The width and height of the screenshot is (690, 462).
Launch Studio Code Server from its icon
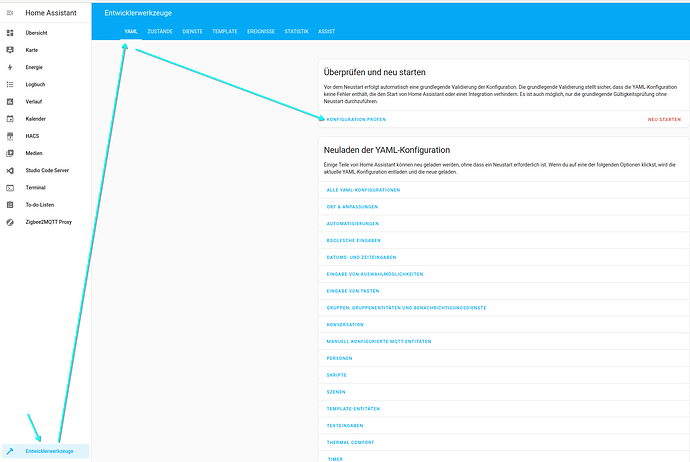[x=10, y=170]
